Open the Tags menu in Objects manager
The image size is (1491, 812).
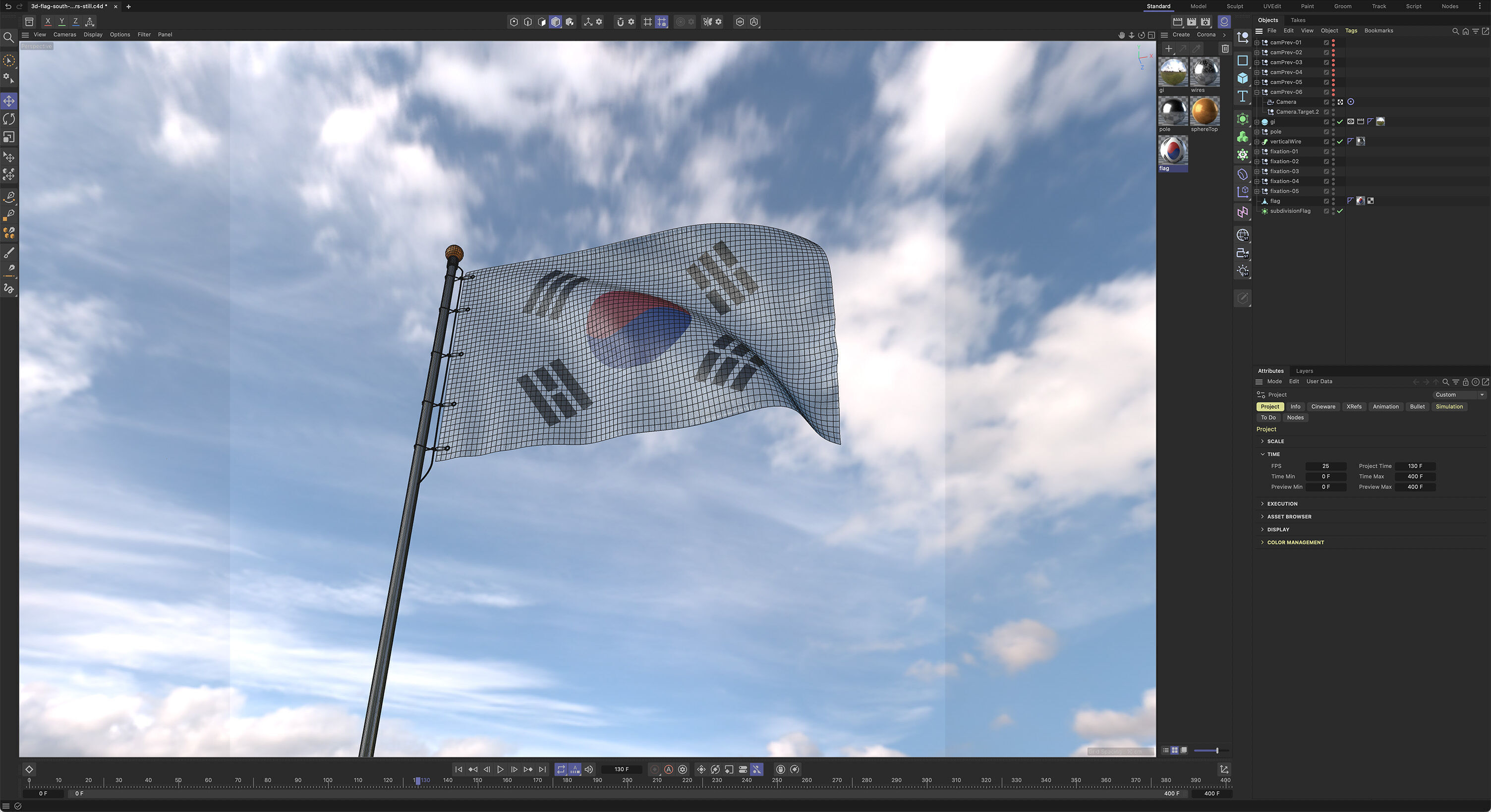pyautogui.click(x=1351, y=31)
